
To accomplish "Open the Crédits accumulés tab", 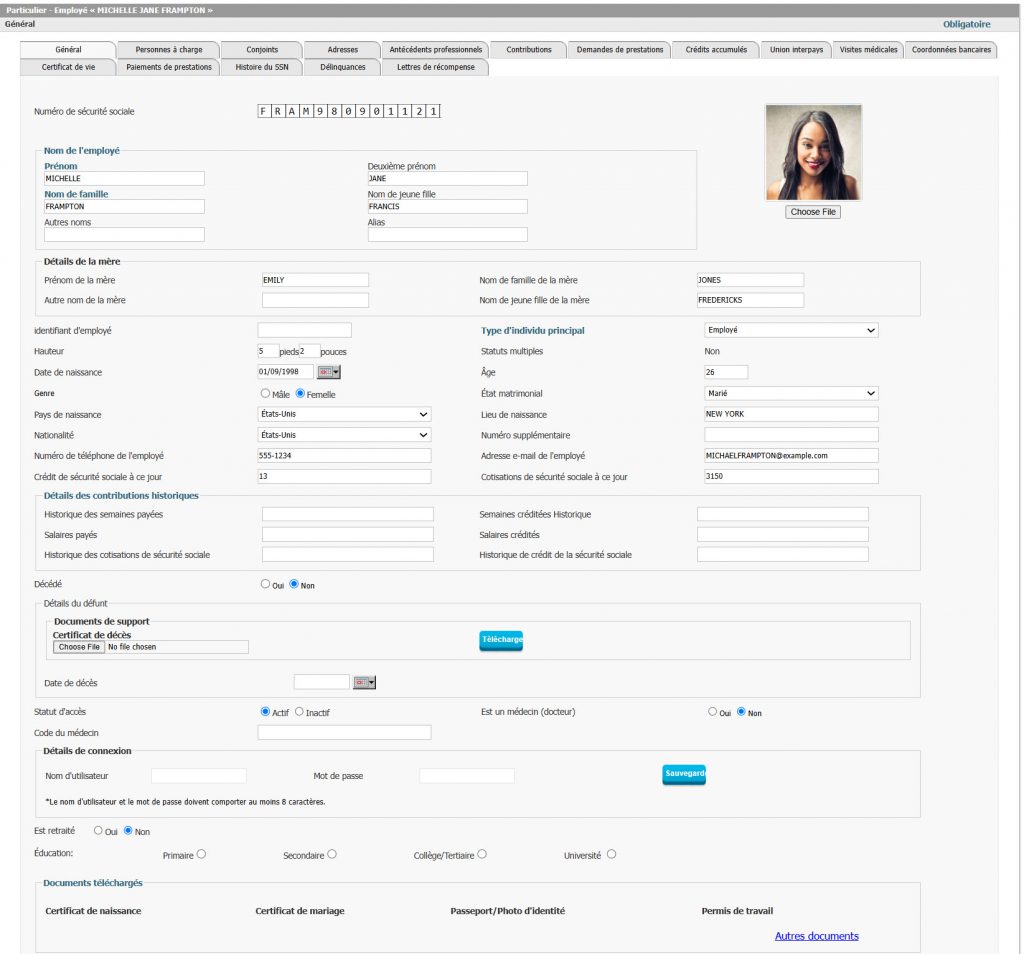I will [x=716, y=50].
